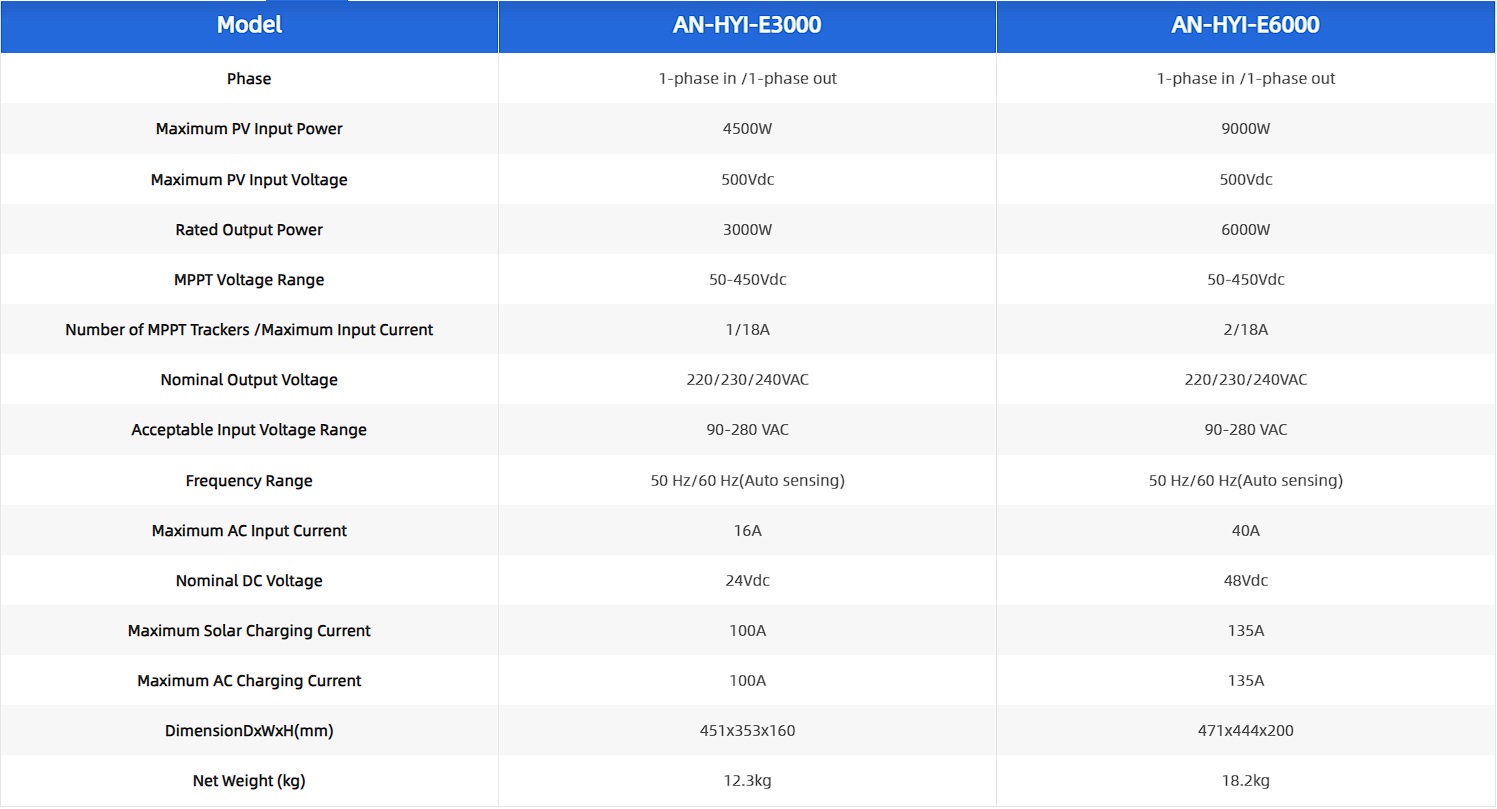Click the Acceptable Input Voltage Range label

pos(249,430)
